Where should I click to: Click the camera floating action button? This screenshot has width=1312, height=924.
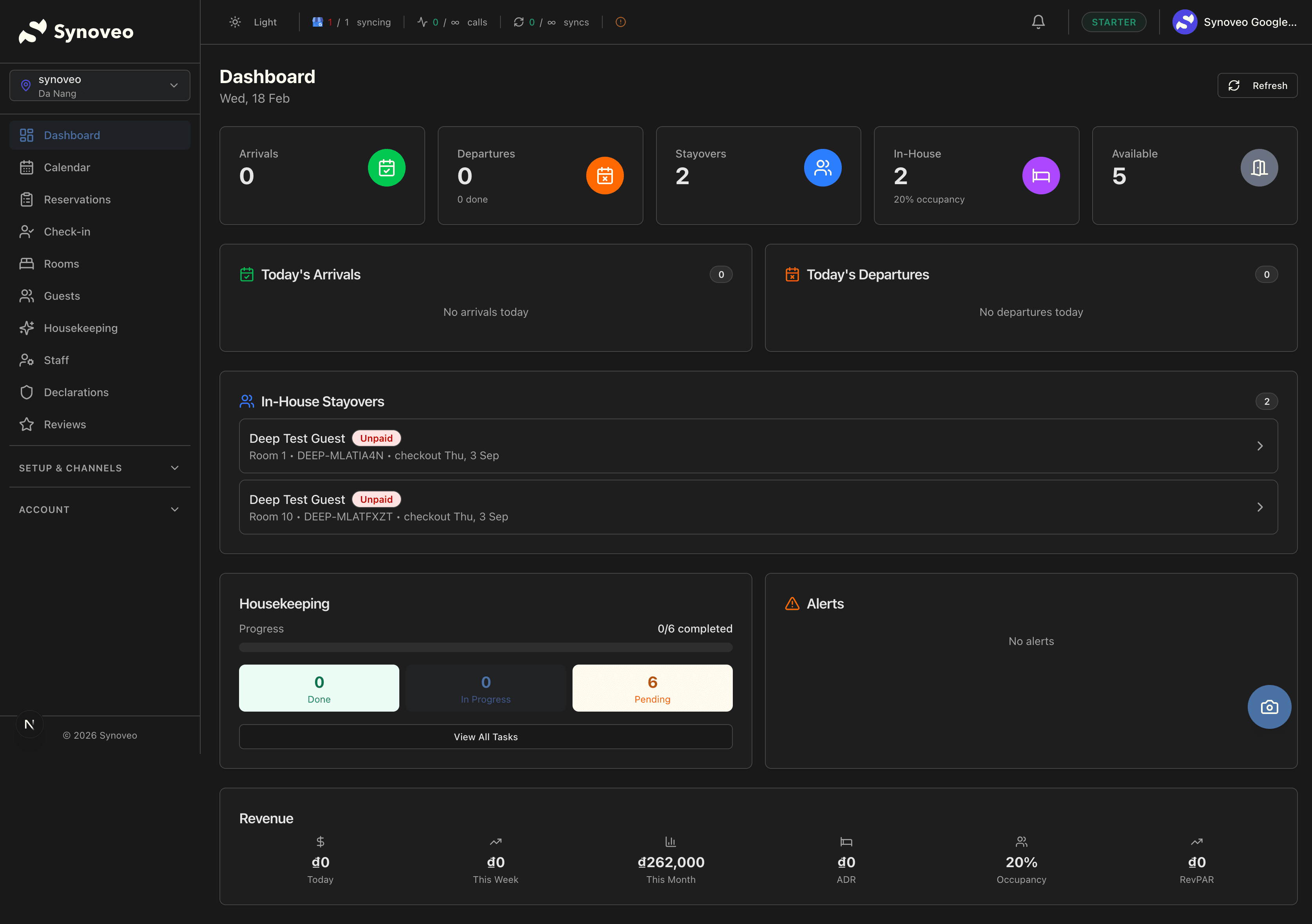(1269, 707)
